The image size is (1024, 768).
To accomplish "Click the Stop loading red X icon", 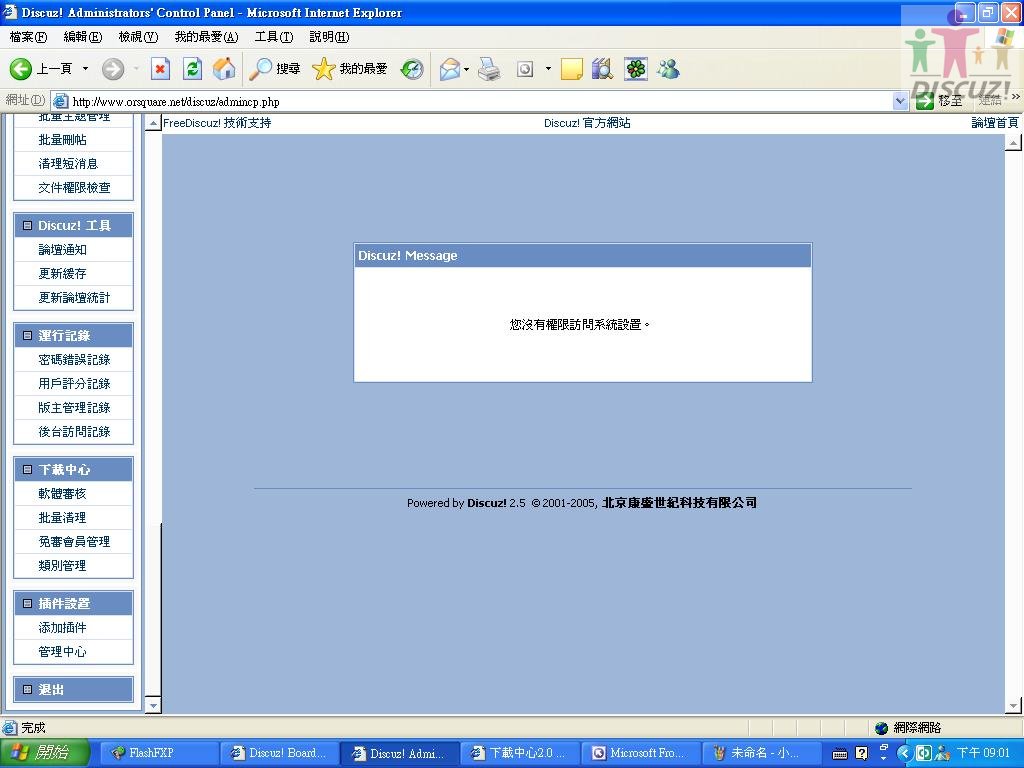I will 160,69.
